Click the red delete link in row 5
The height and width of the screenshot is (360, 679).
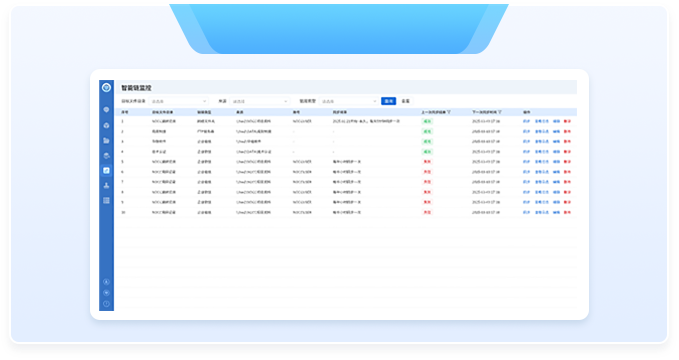coord(567,162)
